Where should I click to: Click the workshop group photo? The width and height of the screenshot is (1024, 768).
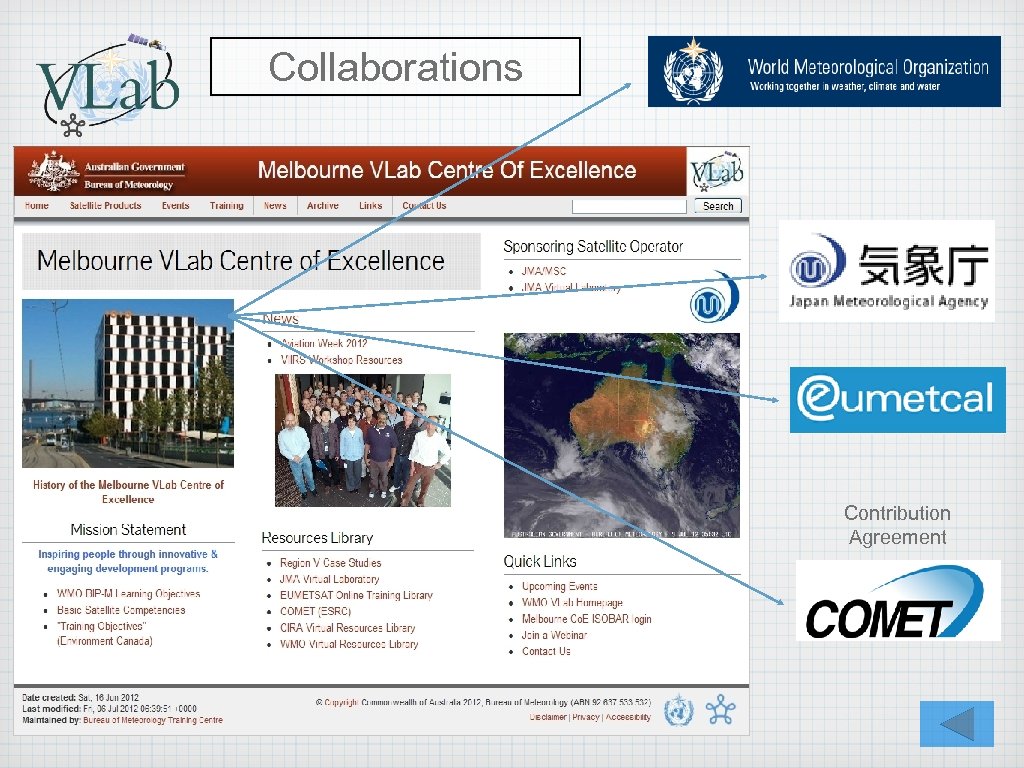coord(363,440)
